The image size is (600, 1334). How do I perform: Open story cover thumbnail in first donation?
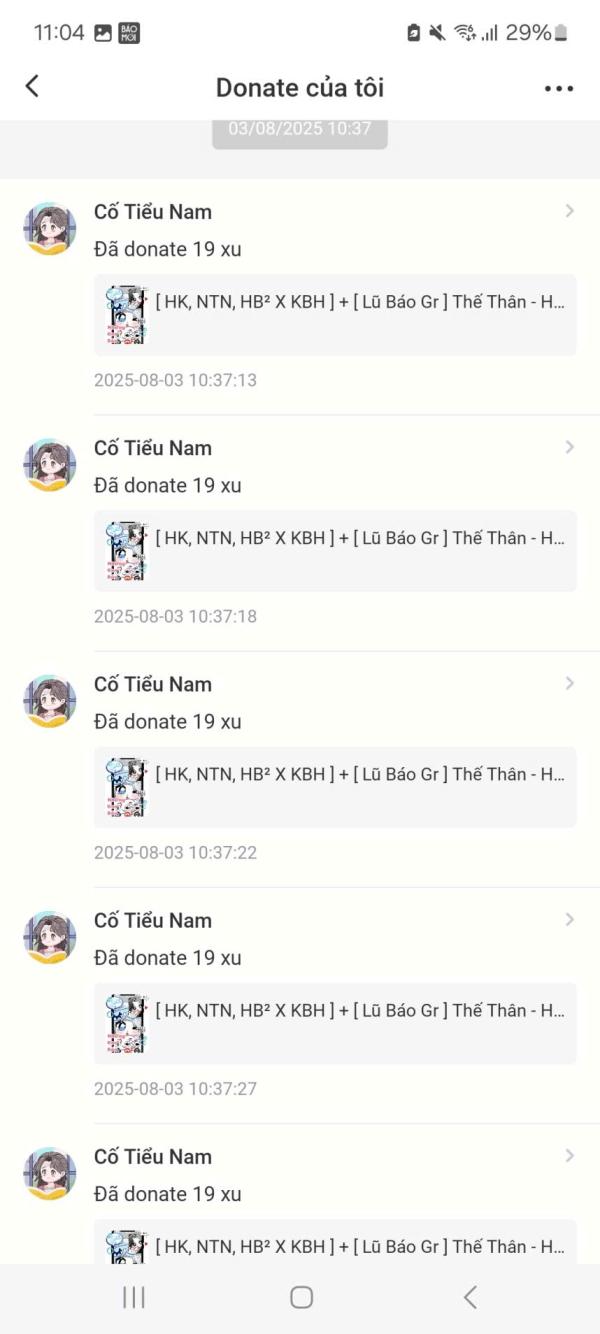pos(126,315)
